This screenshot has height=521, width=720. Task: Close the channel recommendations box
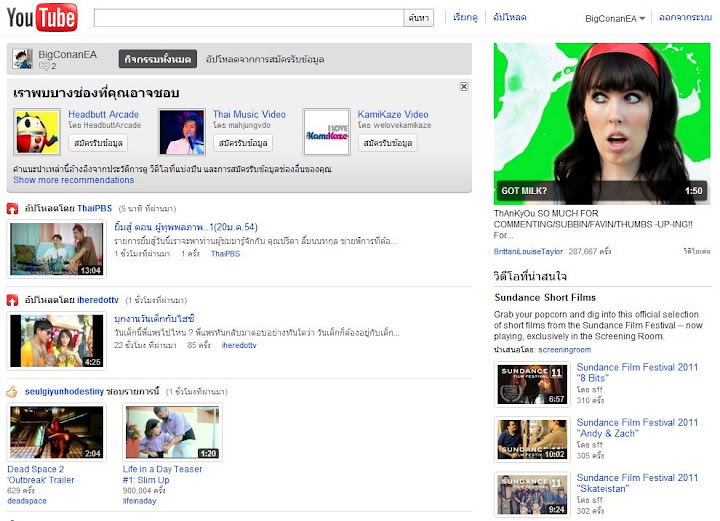[464, 87]
